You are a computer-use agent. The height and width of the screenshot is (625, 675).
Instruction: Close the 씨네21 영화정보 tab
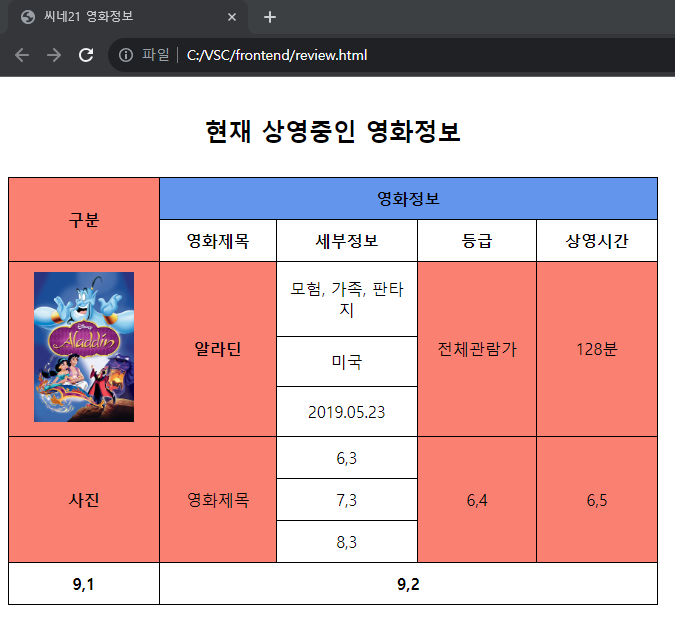[232, 17]
